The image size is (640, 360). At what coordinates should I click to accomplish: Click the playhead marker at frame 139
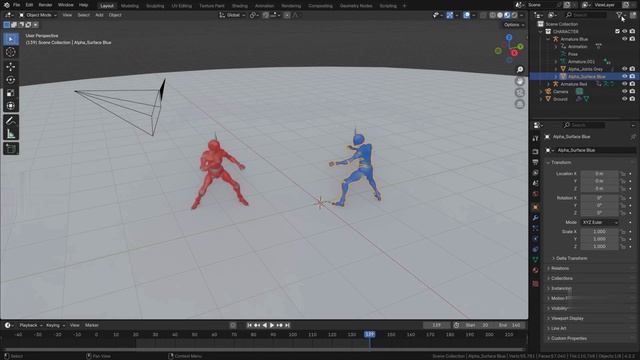click(369, 334)
